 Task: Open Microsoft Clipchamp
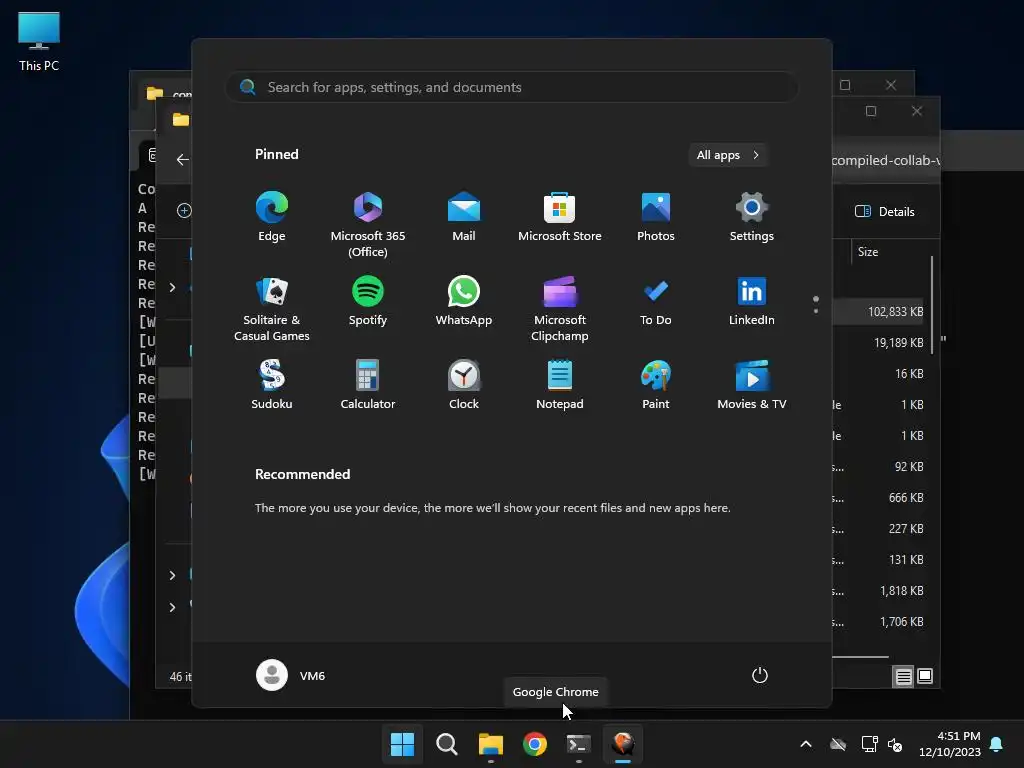pyautogui.click(x=560, y=308)
